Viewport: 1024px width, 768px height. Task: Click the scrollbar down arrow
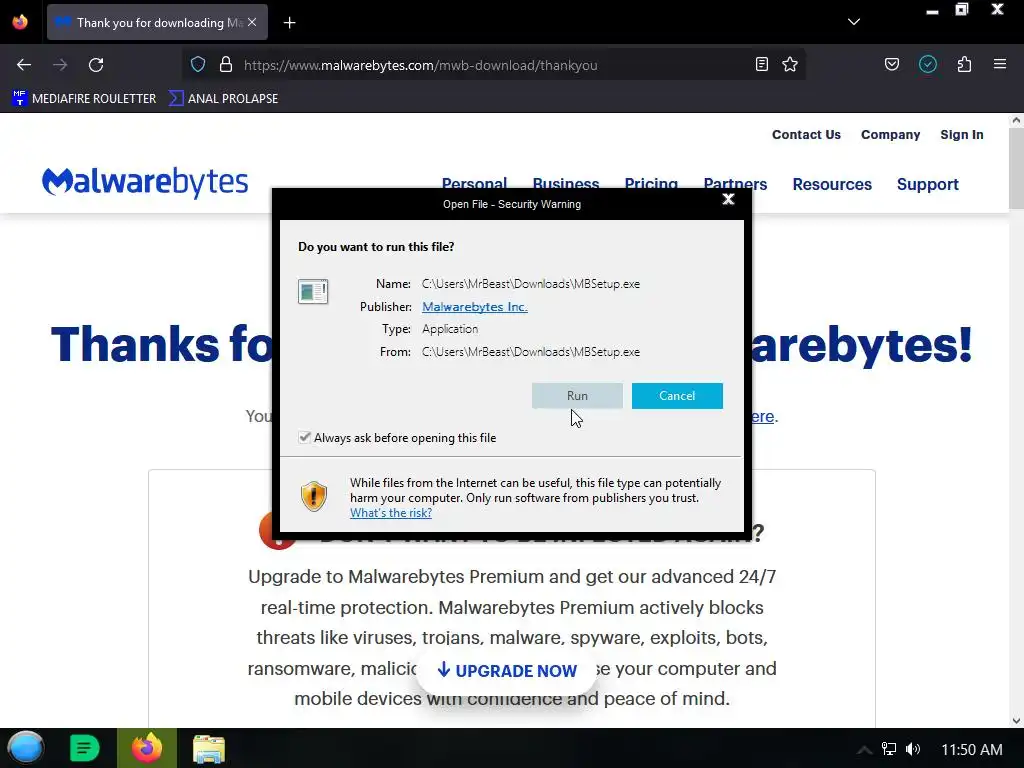[1016, 720]
